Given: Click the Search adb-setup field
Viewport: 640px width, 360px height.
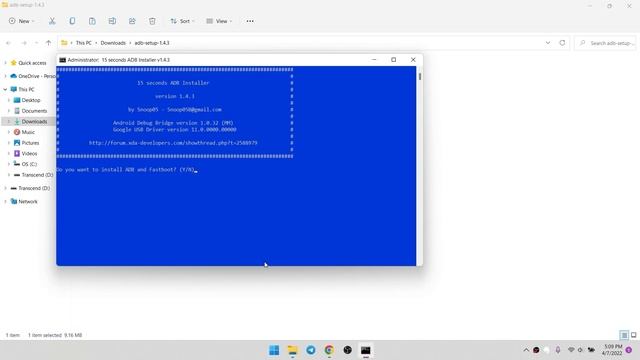Looking at the screenshot, I should click(605, 43).
